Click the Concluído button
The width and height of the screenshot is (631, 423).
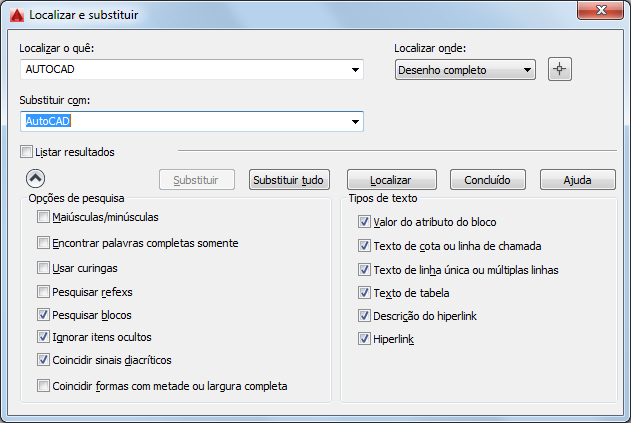[488, 180]
